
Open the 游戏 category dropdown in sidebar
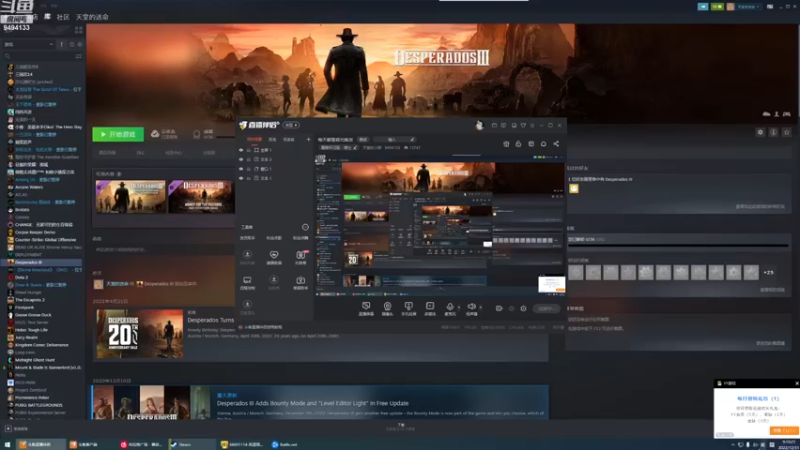[x=29, y=44]
